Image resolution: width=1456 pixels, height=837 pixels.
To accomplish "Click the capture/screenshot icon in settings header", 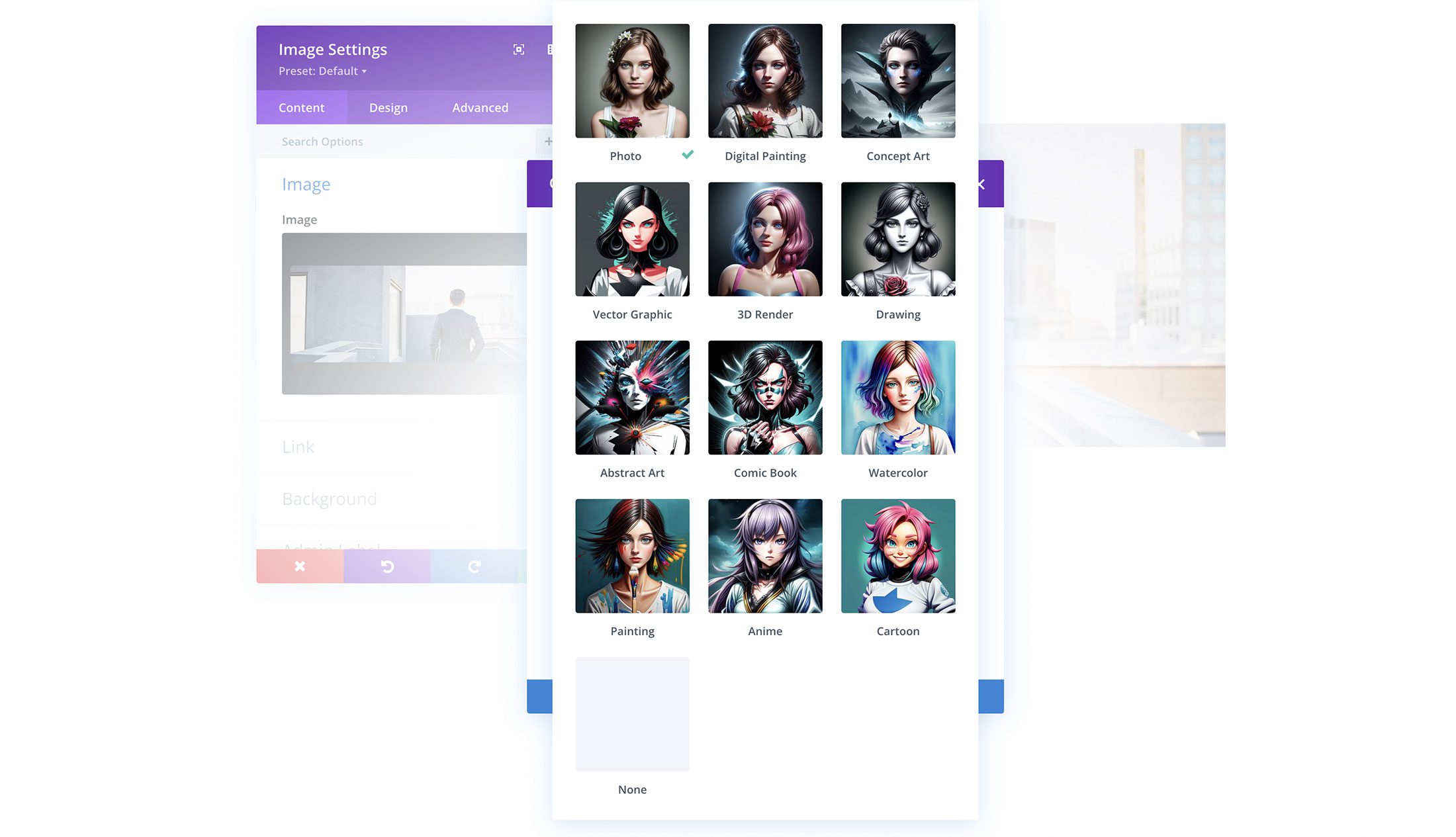I will click(x=518, y=49).
